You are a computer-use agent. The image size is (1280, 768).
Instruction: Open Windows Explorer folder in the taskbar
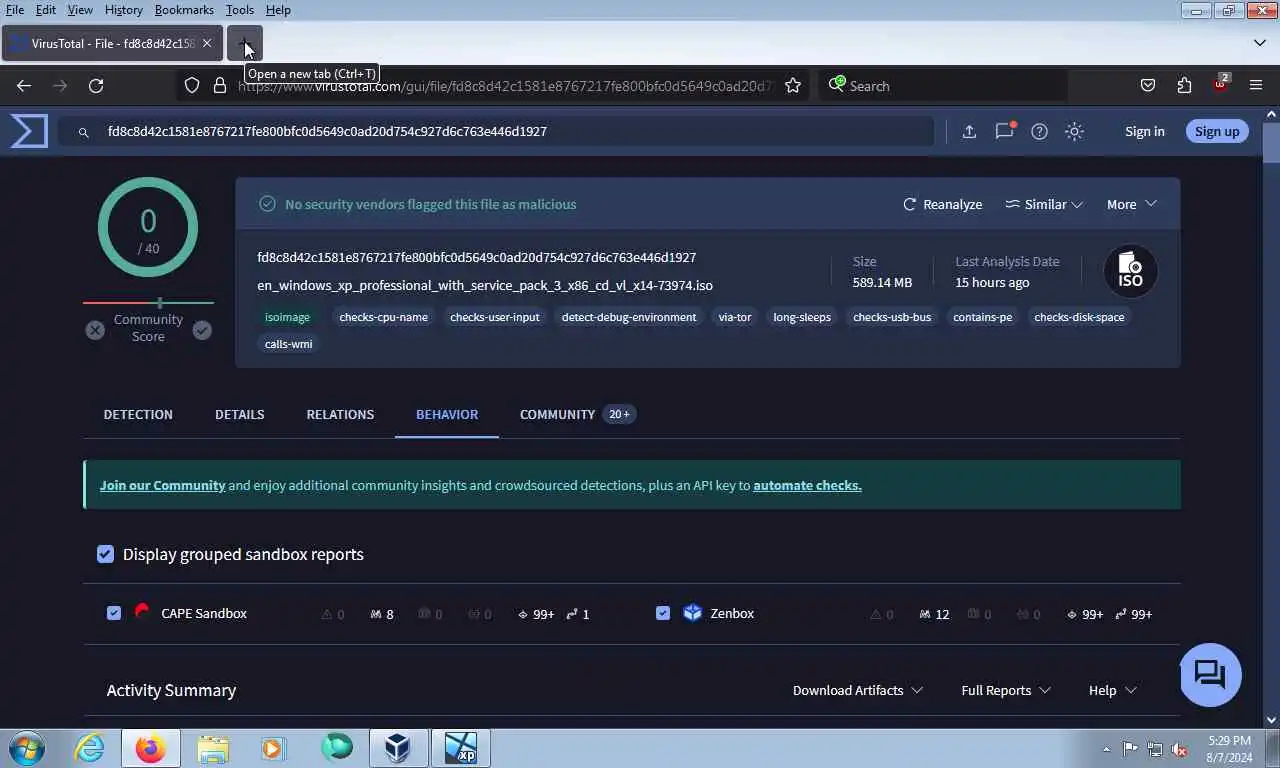coord(213,748)
